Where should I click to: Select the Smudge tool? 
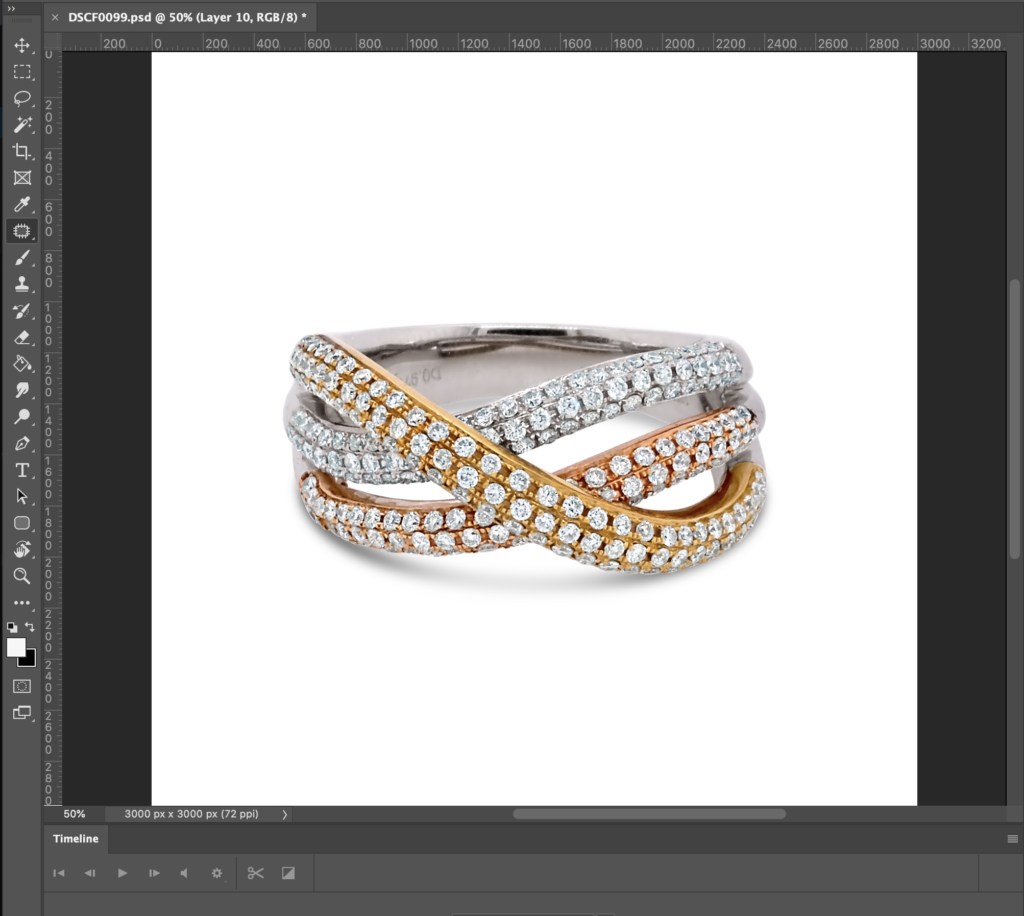[22, 390]
